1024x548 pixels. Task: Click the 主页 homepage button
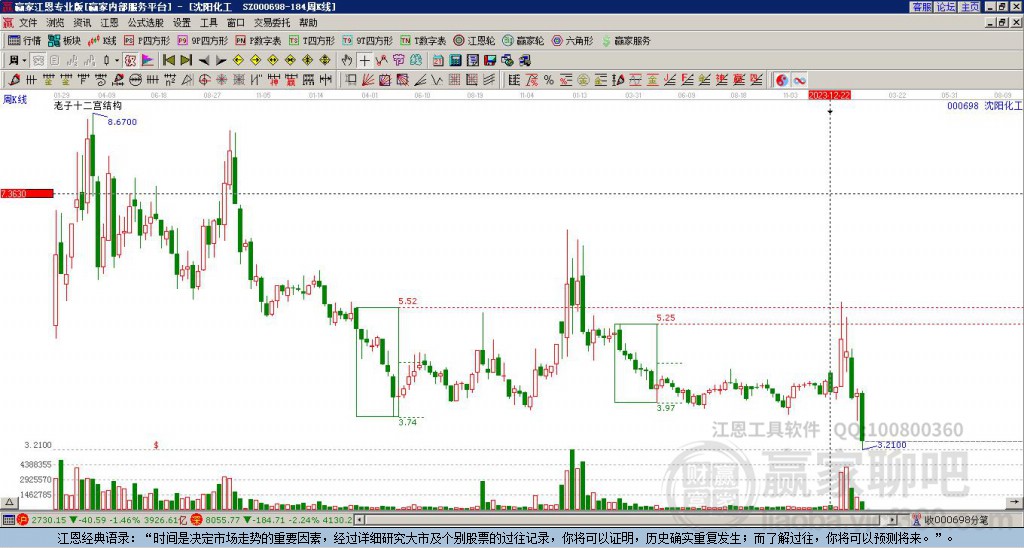970,7
